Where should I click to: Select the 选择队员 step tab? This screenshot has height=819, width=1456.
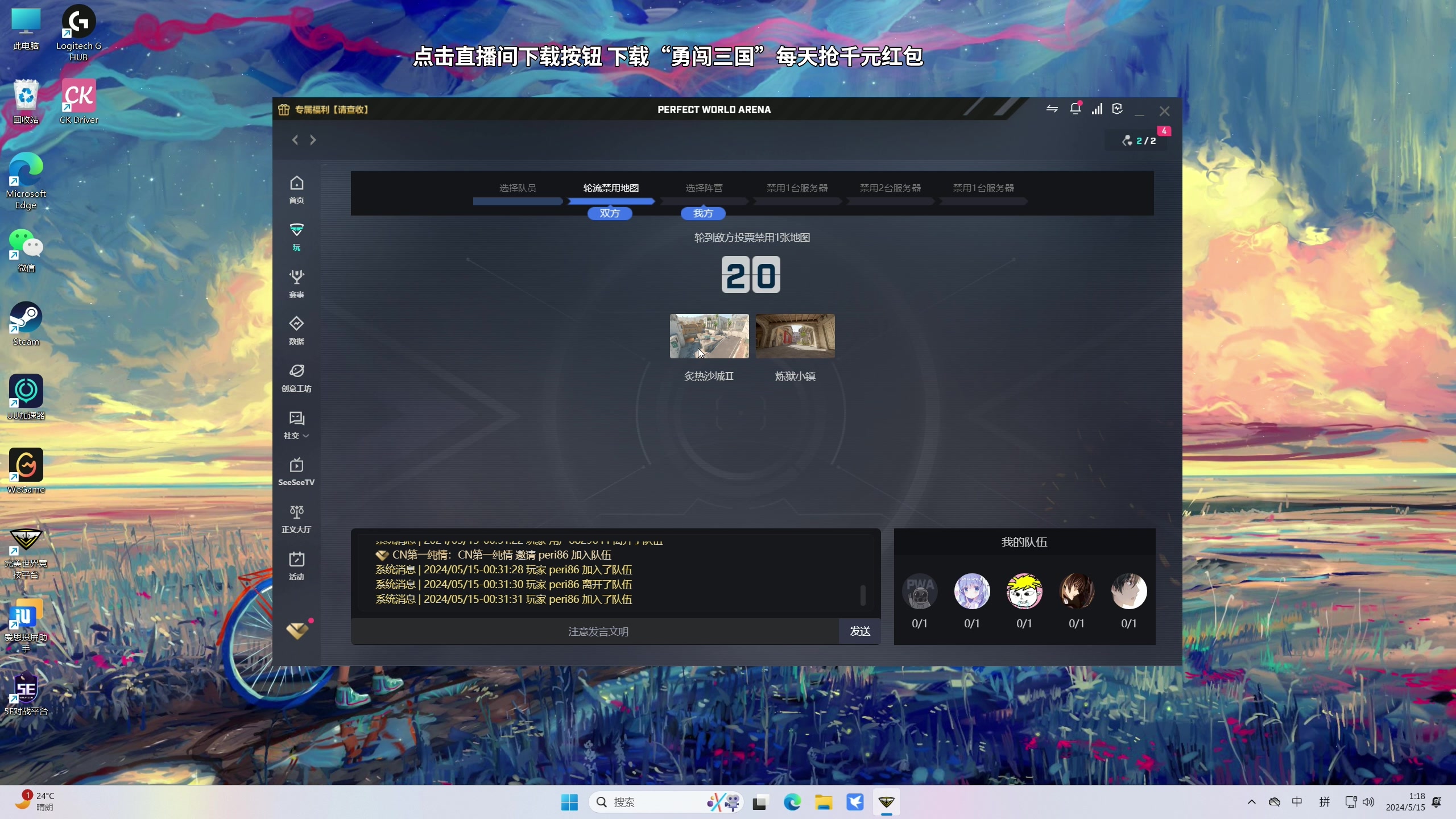(x=518, y=193)
